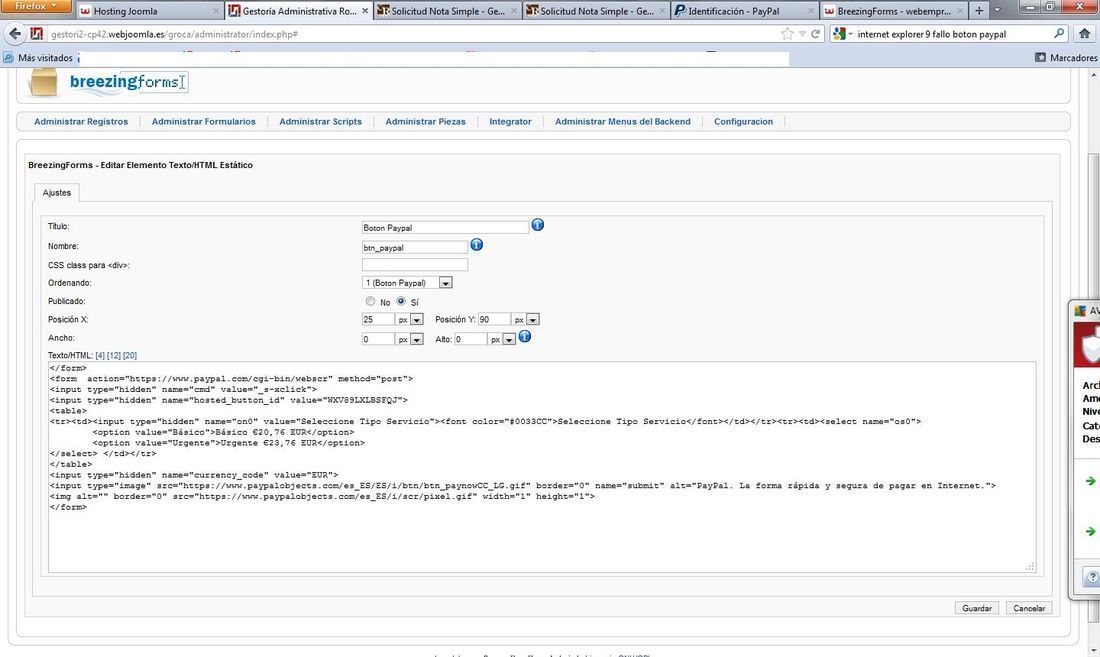The width and height of the screenshot is (1100, 657).
Task: Open the Marcadores bookmarks menu
Action: (1066, 57)
